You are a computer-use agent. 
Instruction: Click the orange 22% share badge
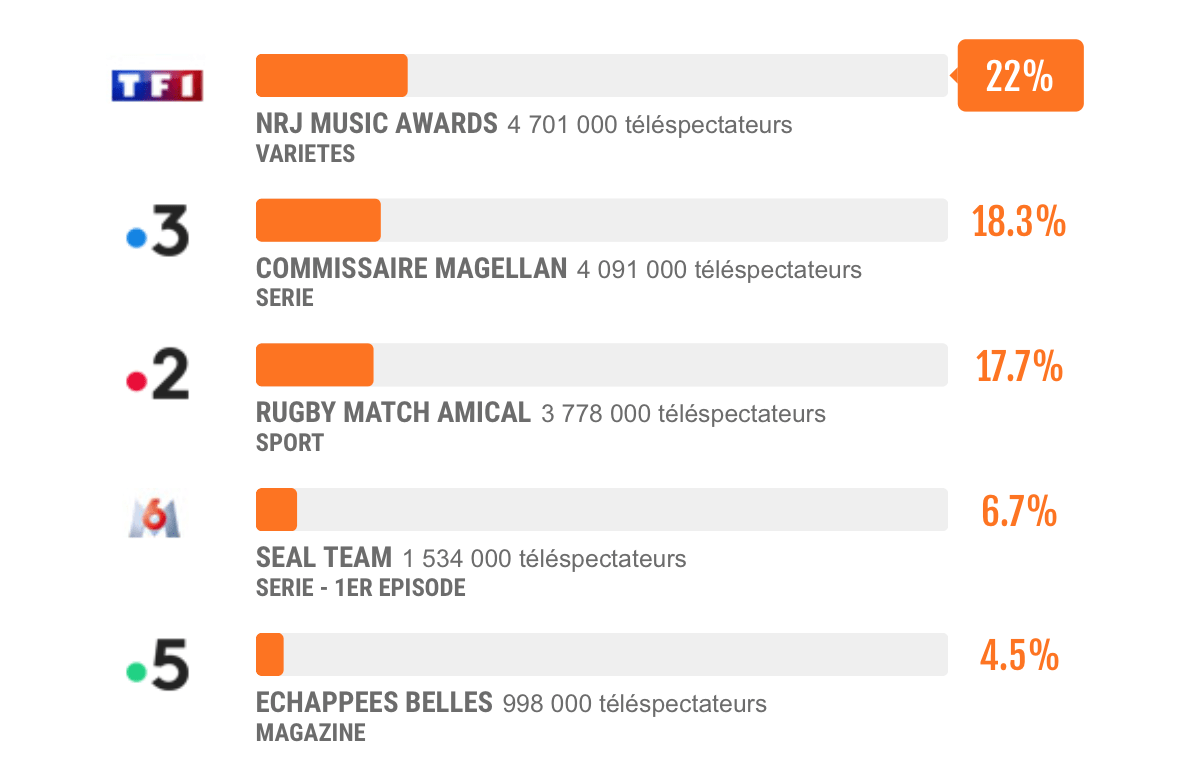1020,75
